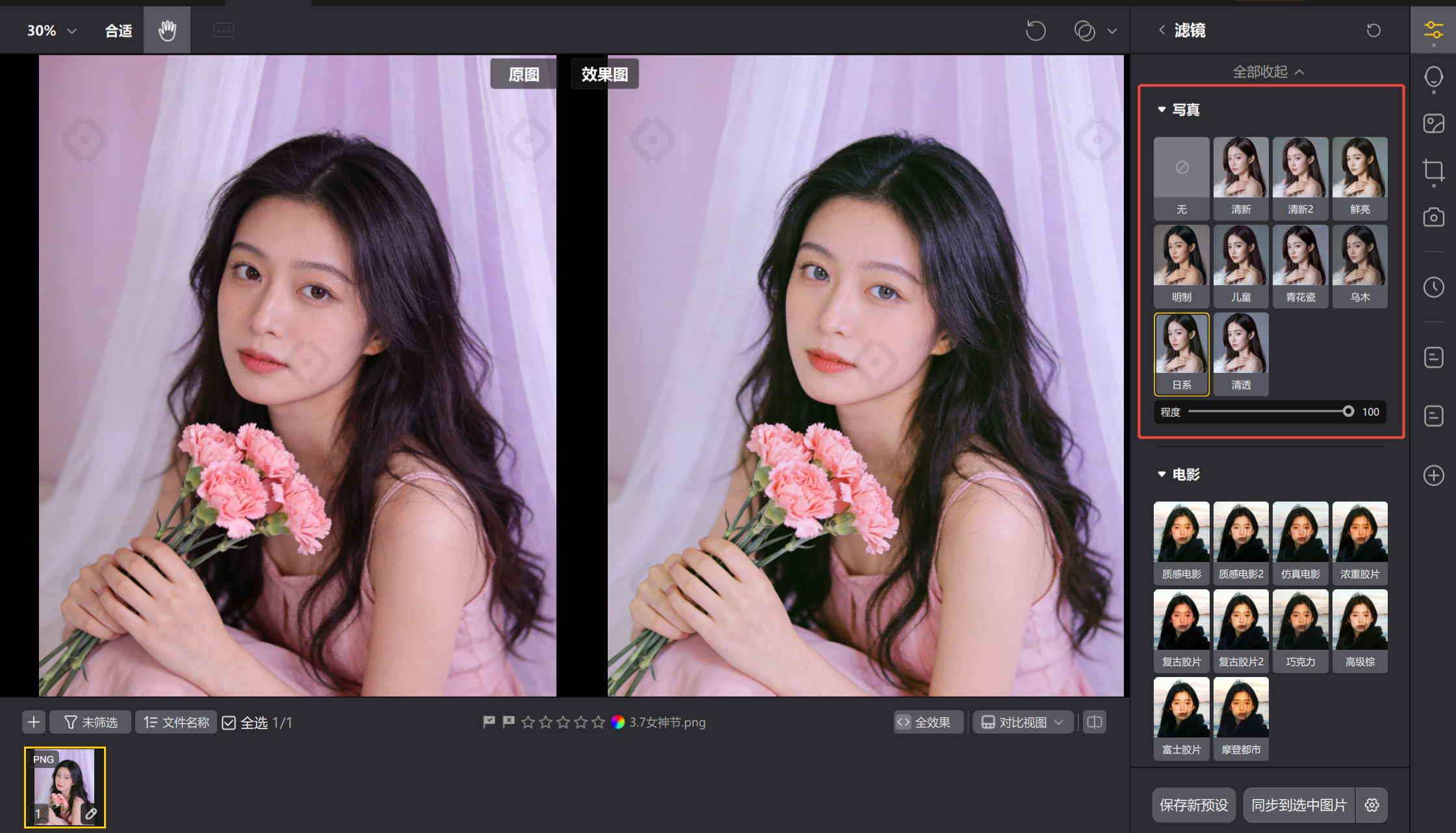The height and width of the screenshot is (833, 1456).
Task: Open the sync settings gear icon
Action: 1372,805
